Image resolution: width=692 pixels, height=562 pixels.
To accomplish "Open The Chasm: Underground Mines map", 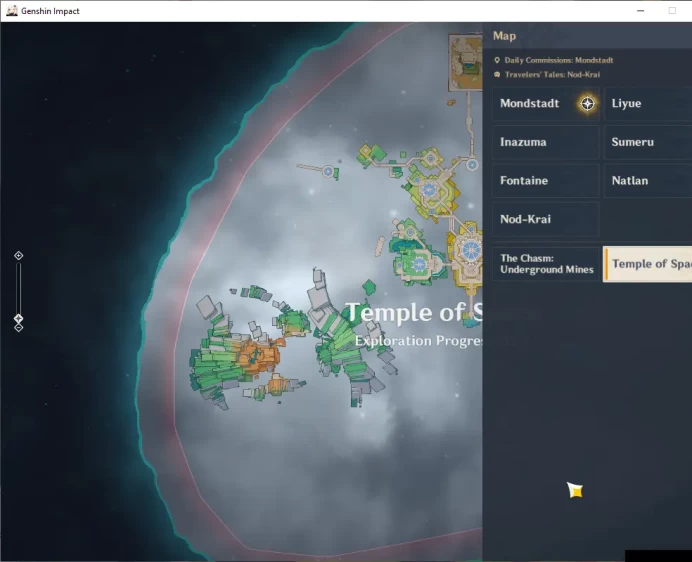I will [545, 264].
